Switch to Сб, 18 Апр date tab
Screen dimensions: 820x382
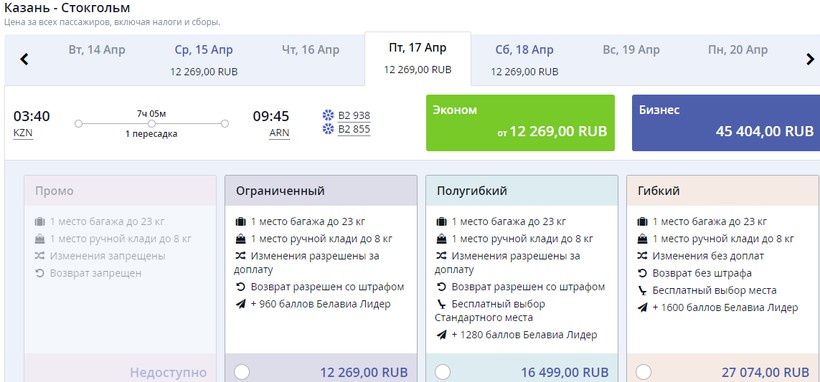tap(525, 59)
